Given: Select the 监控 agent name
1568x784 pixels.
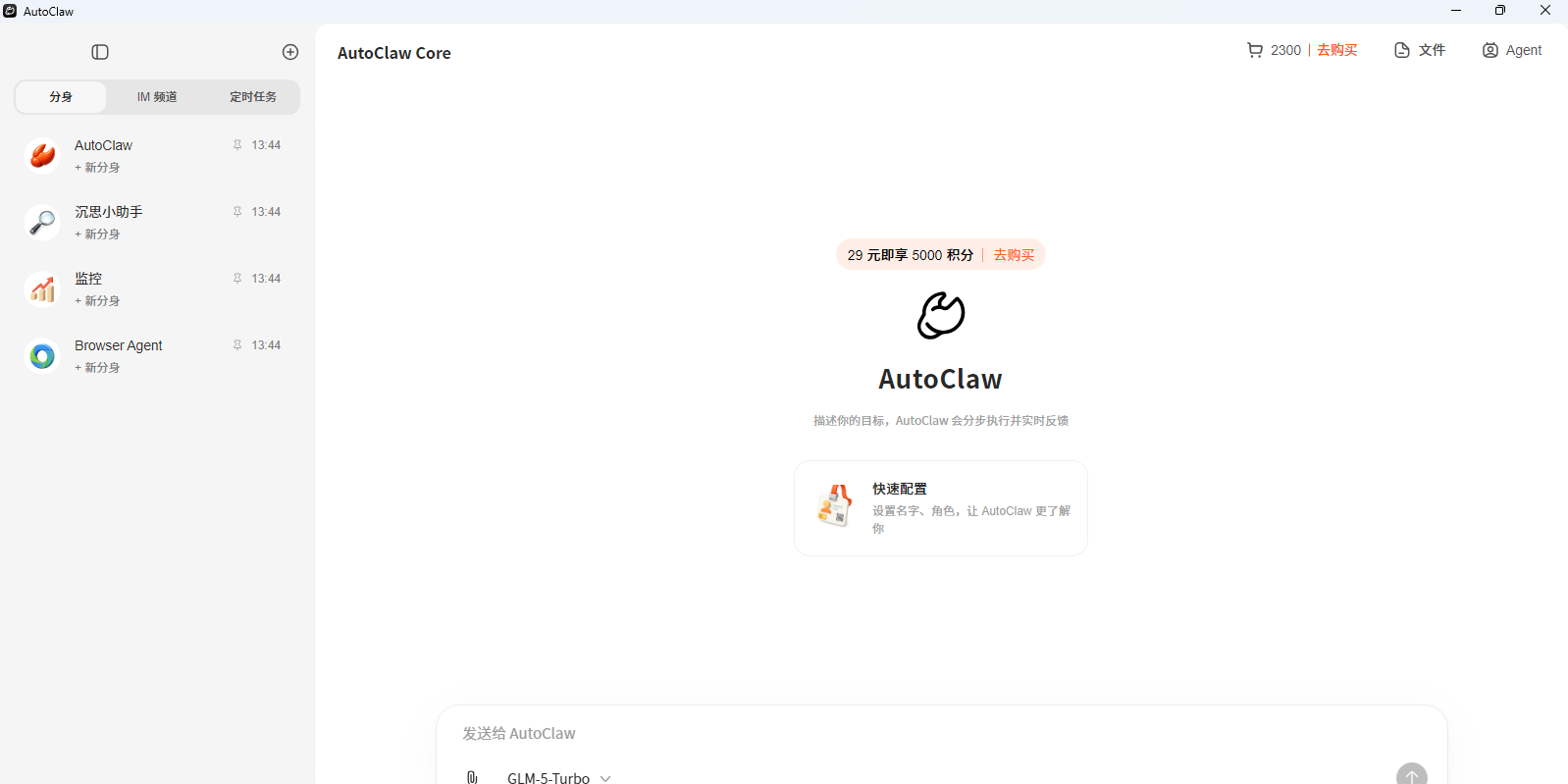Looking at the screenshot, I should (x=88, y=279).
